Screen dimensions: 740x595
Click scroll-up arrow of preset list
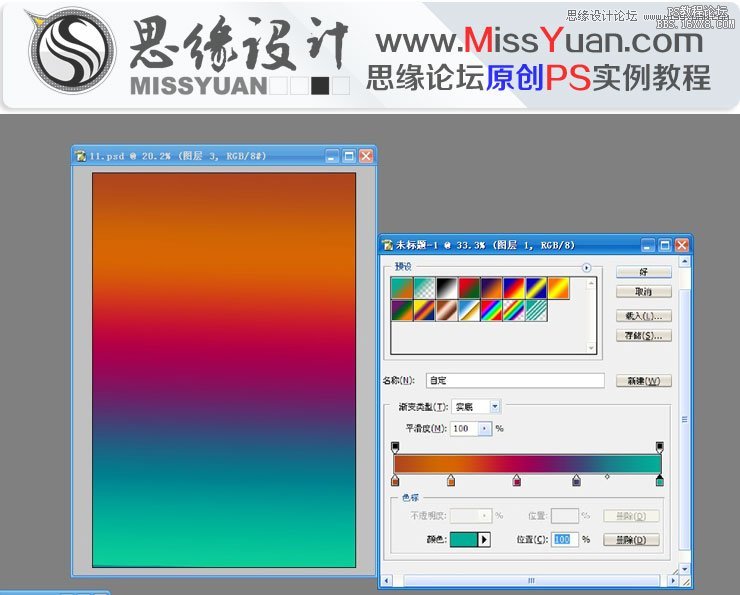[591, 284]
